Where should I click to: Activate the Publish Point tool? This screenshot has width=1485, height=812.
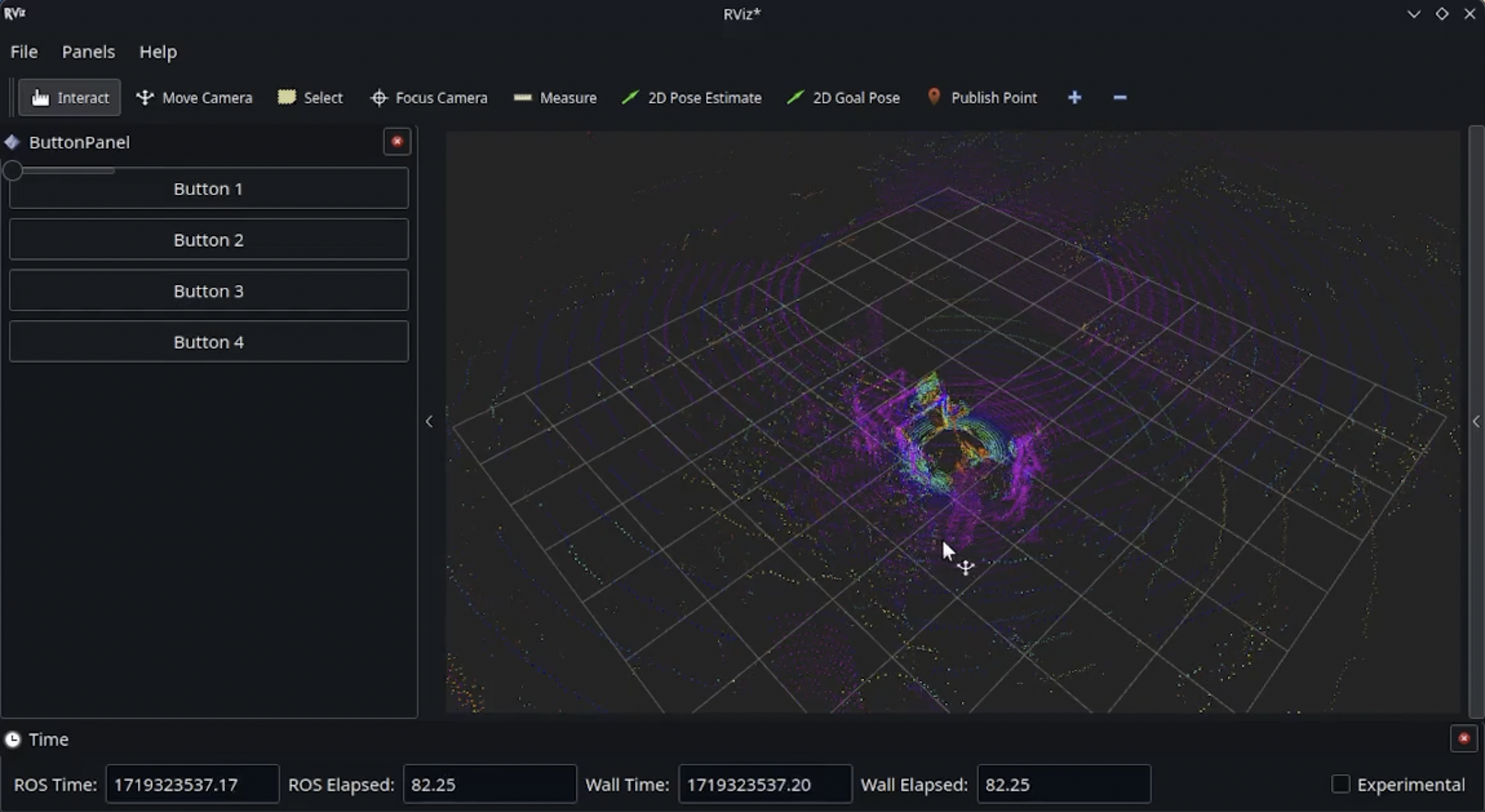(982, 97)
